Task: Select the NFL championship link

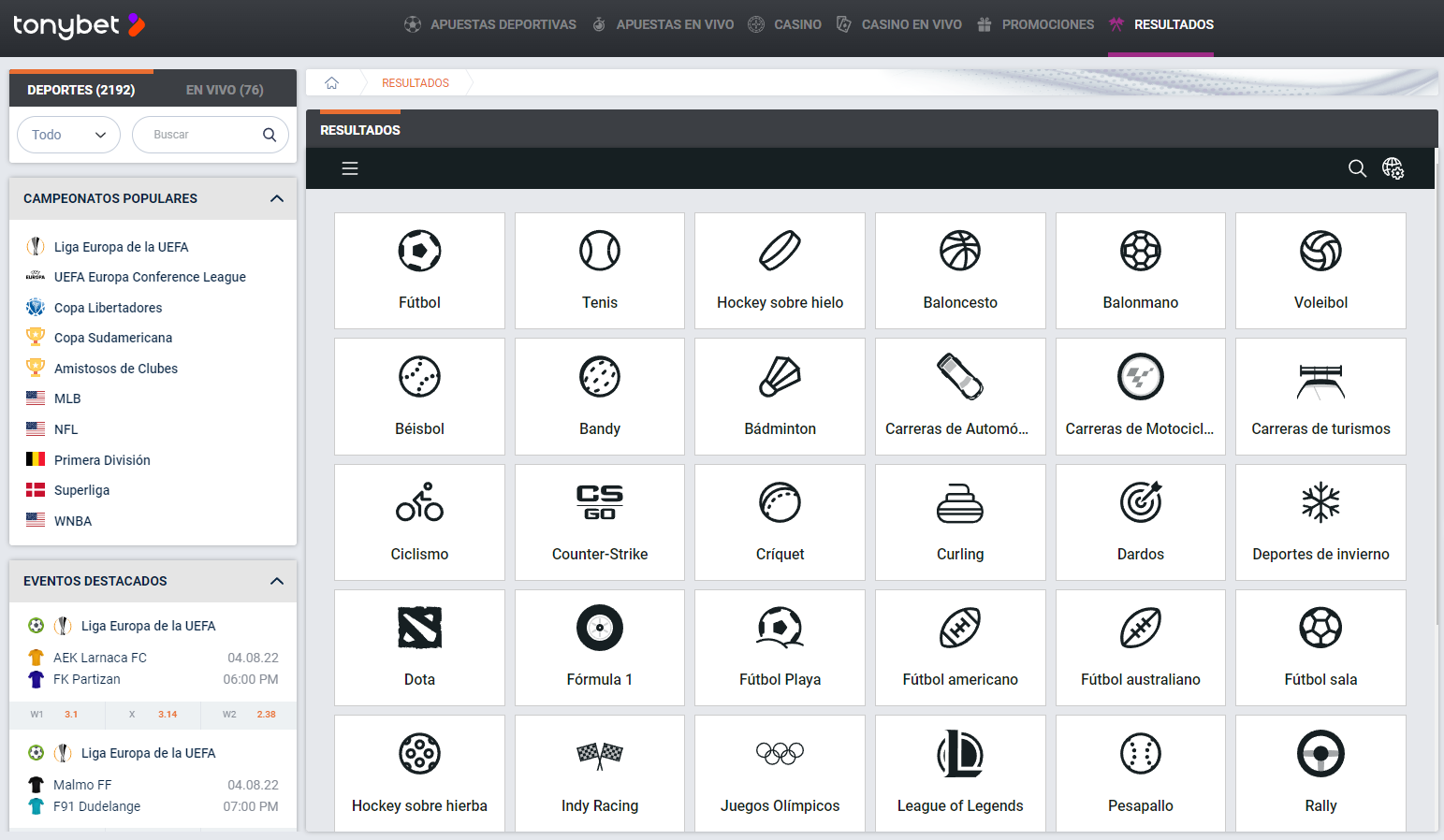Action: tap(66, 429)
